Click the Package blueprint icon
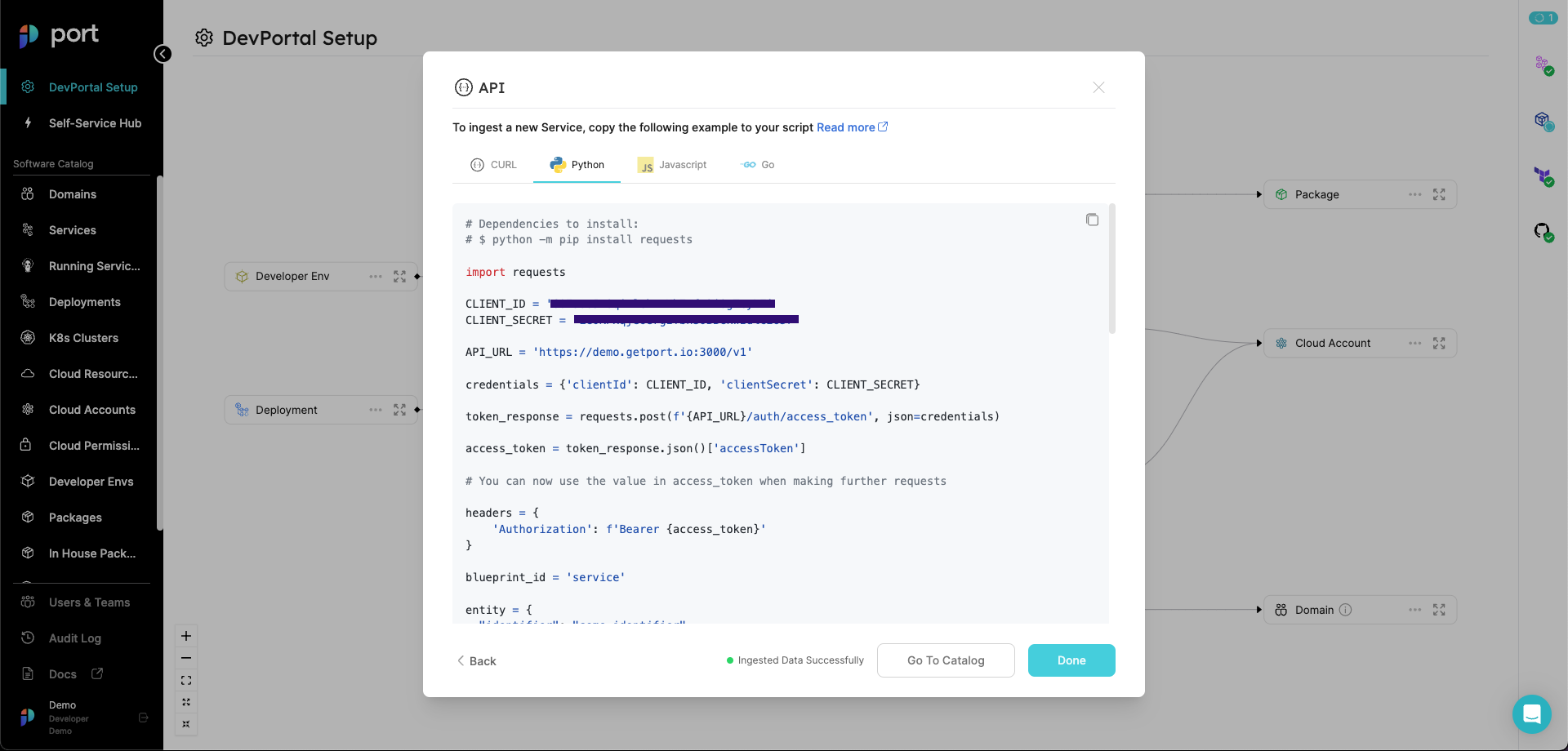The image size is (1568, 751). coord(1281,194)
